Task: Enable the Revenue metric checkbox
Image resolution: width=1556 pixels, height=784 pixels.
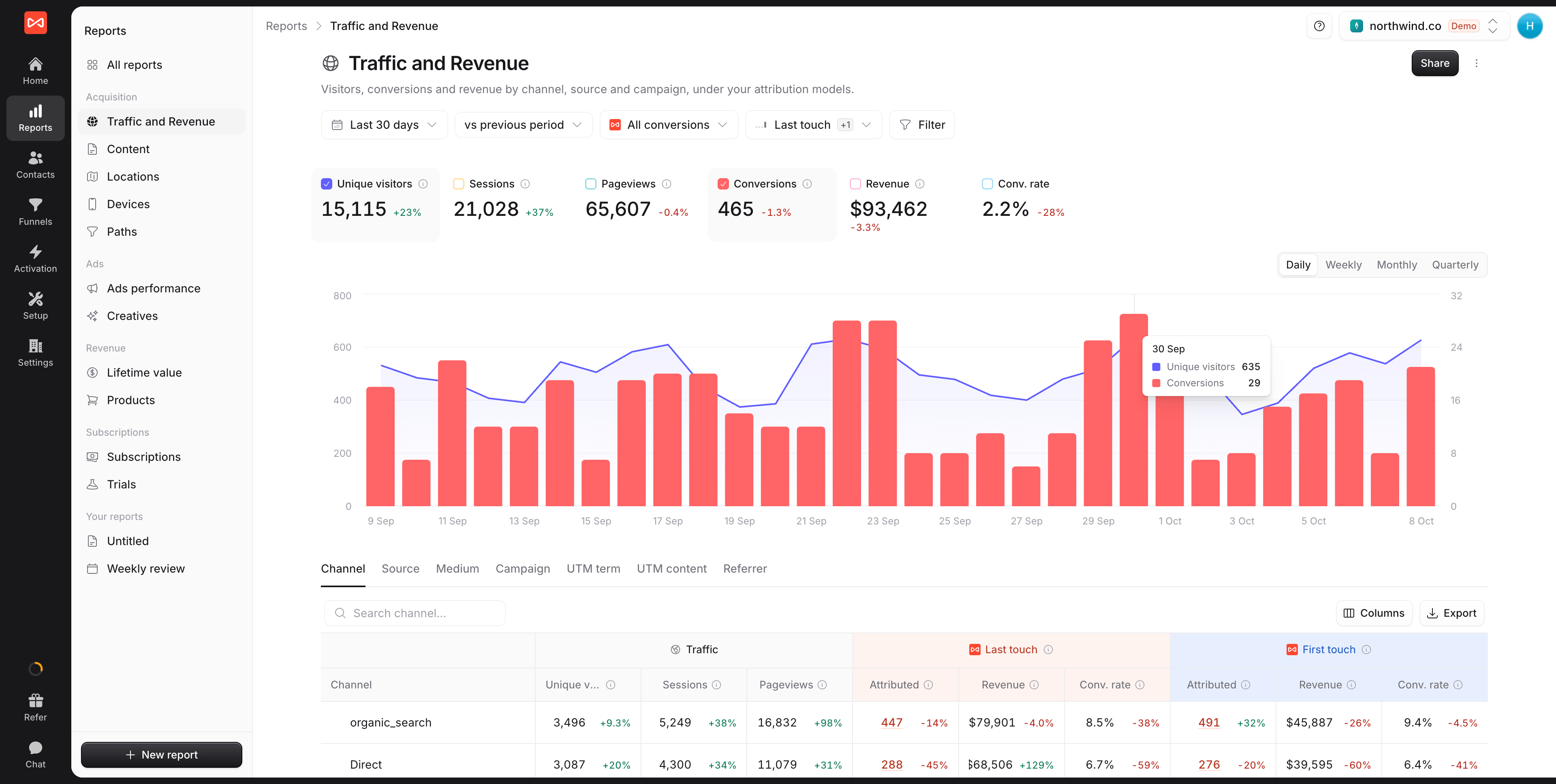Action: [855, 184]
